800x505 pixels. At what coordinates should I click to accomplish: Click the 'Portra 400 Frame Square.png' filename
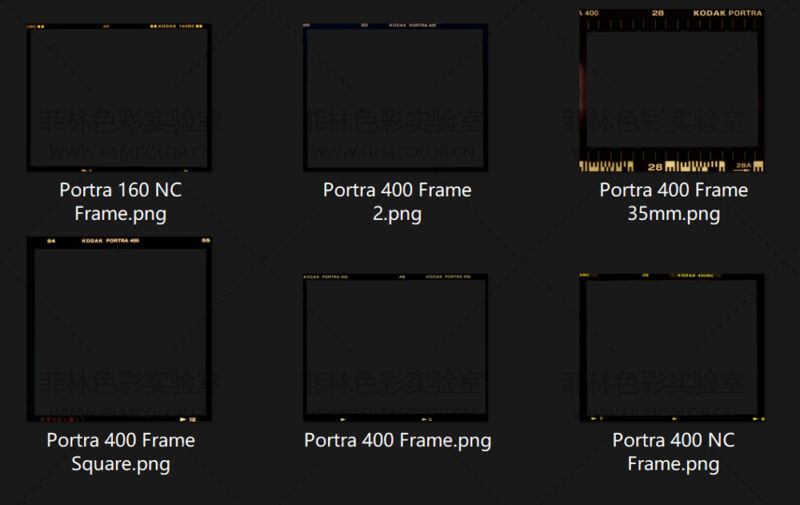pos(120,452)
